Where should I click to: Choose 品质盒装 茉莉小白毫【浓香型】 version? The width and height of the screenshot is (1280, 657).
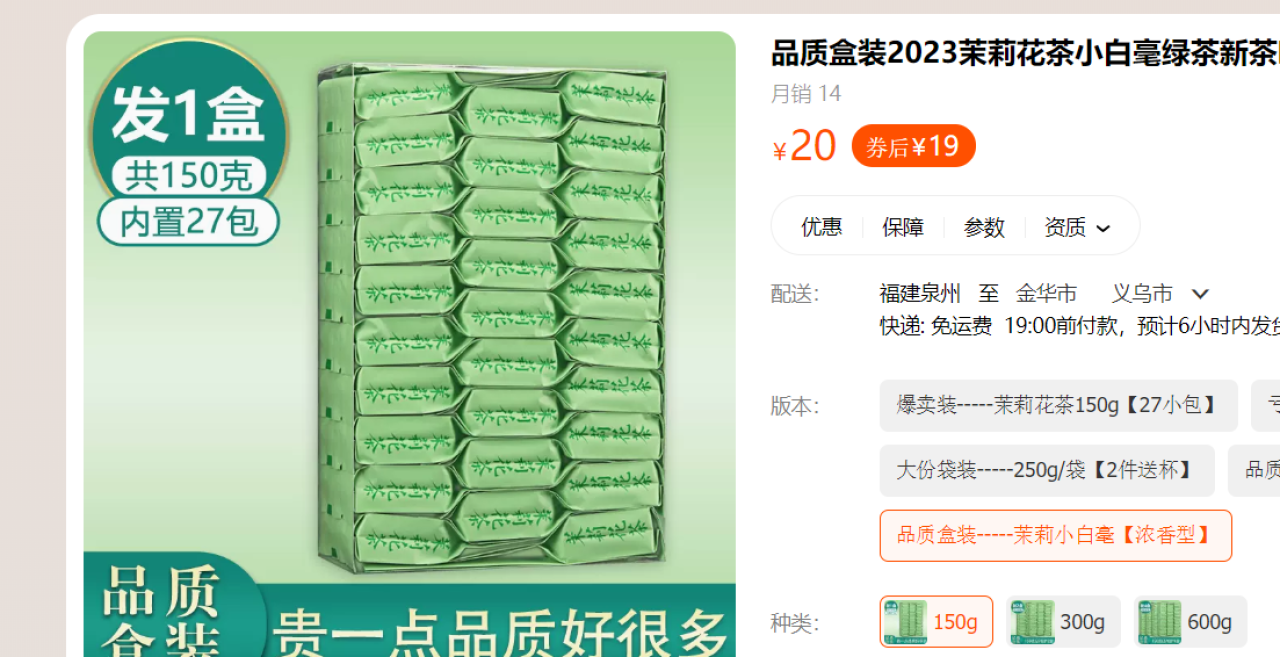[x=1055, y=535]
